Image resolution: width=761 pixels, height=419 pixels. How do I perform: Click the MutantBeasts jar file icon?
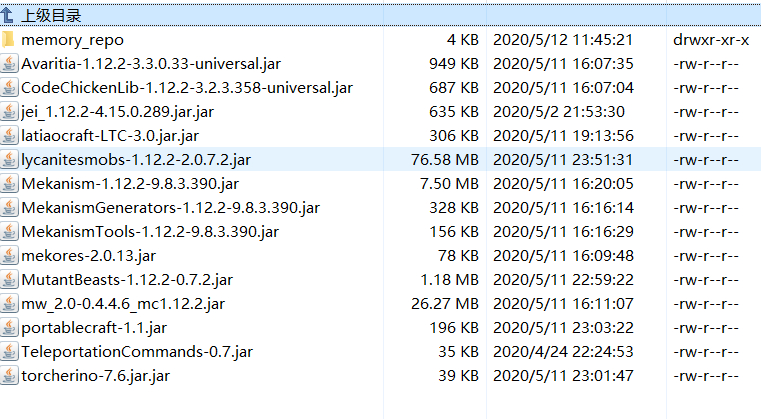pos(9,280)
